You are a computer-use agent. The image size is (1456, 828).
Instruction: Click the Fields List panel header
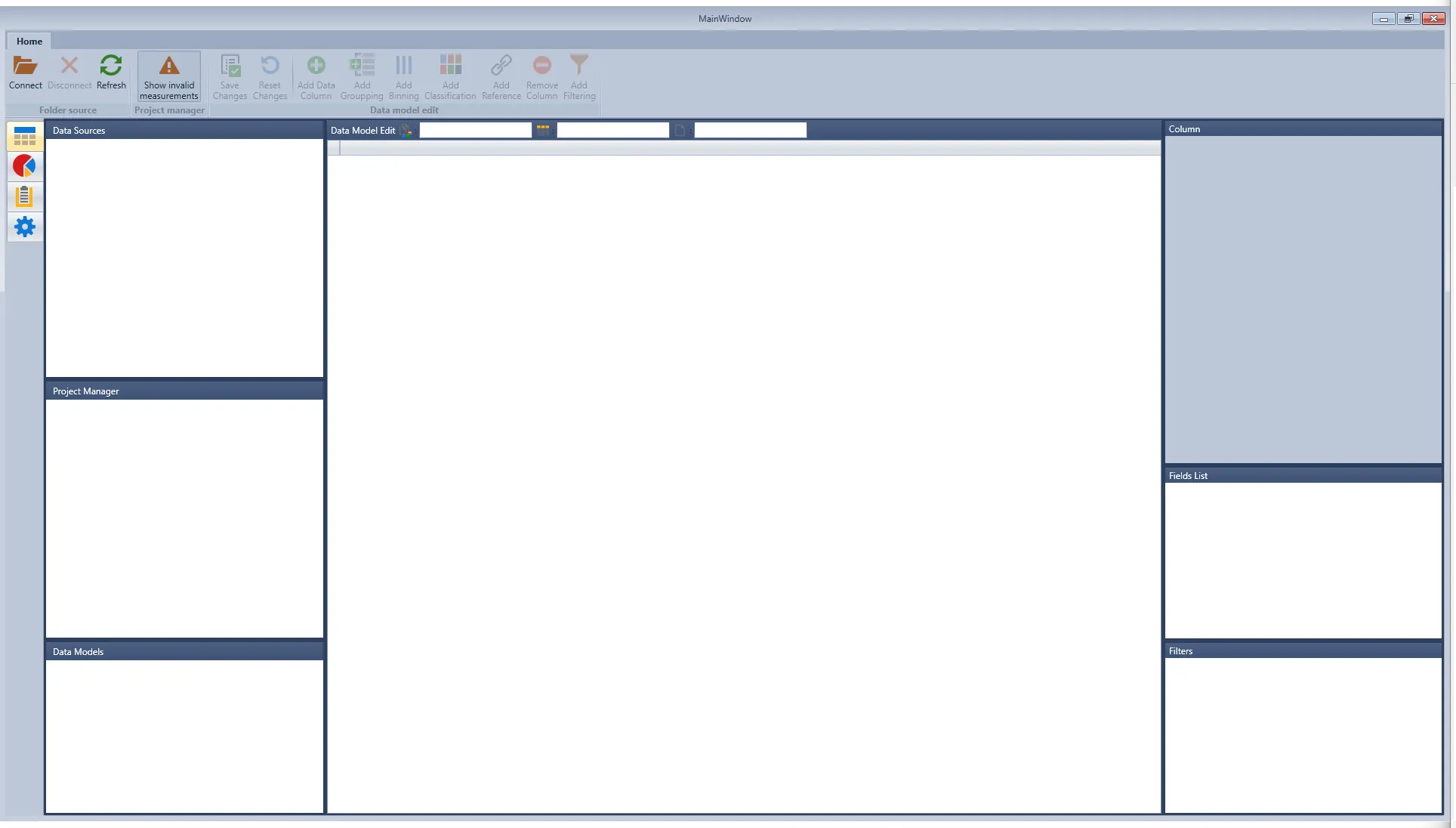pos(1303,475)
